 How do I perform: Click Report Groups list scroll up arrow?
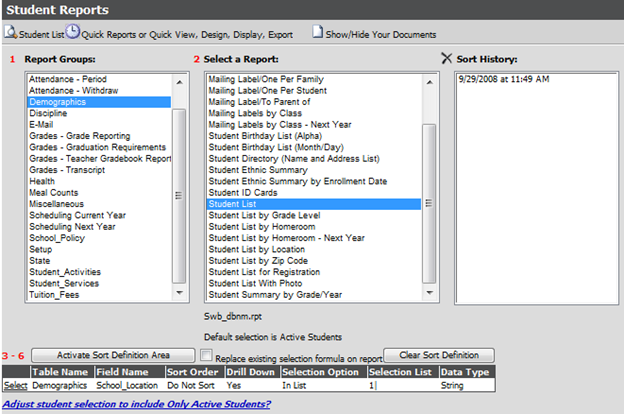pos(179,82)
